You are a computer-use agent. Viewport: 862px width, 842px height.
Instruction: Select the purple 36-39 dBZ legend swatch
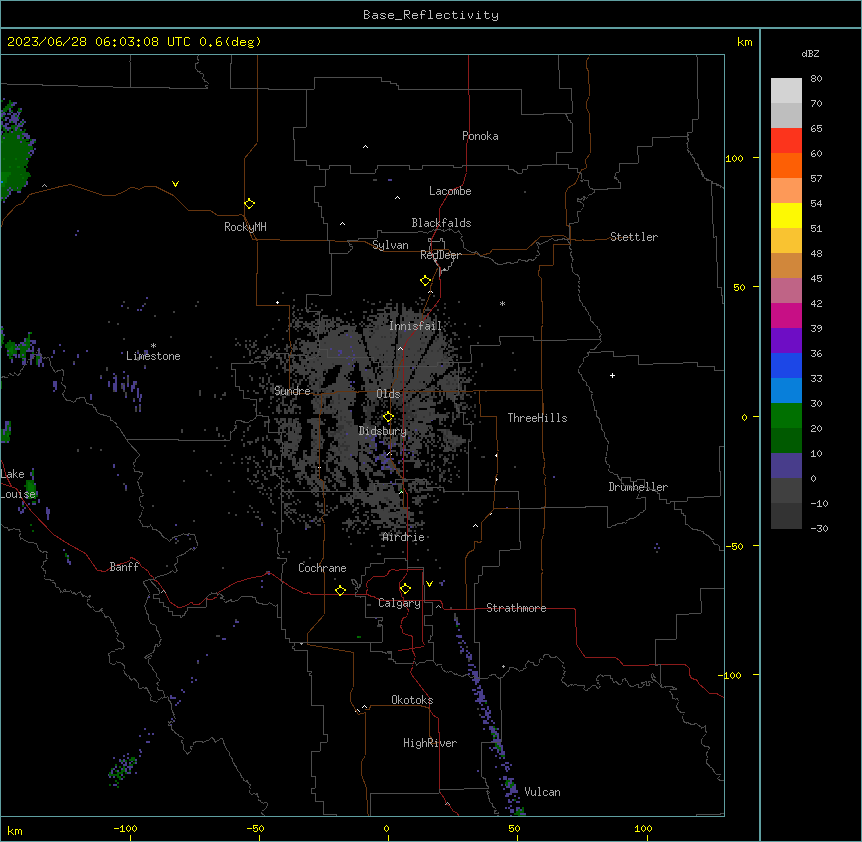pyautogui.click(x=786, y=341)
